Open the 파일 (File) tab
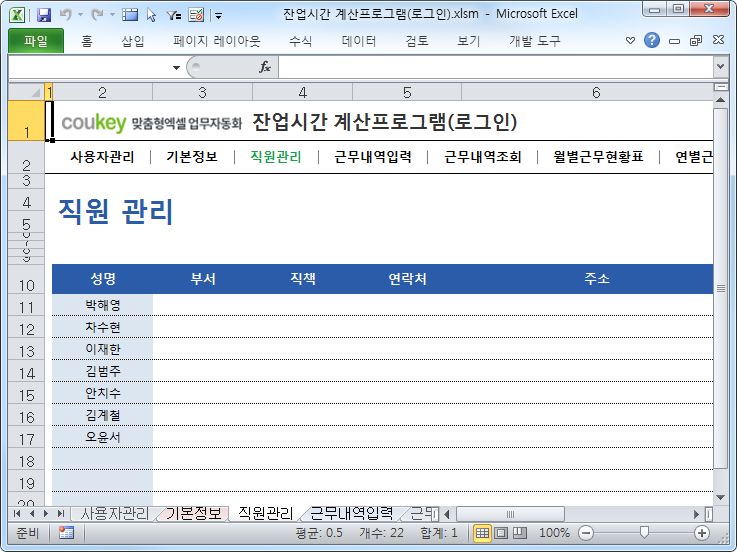 (36, 41)
